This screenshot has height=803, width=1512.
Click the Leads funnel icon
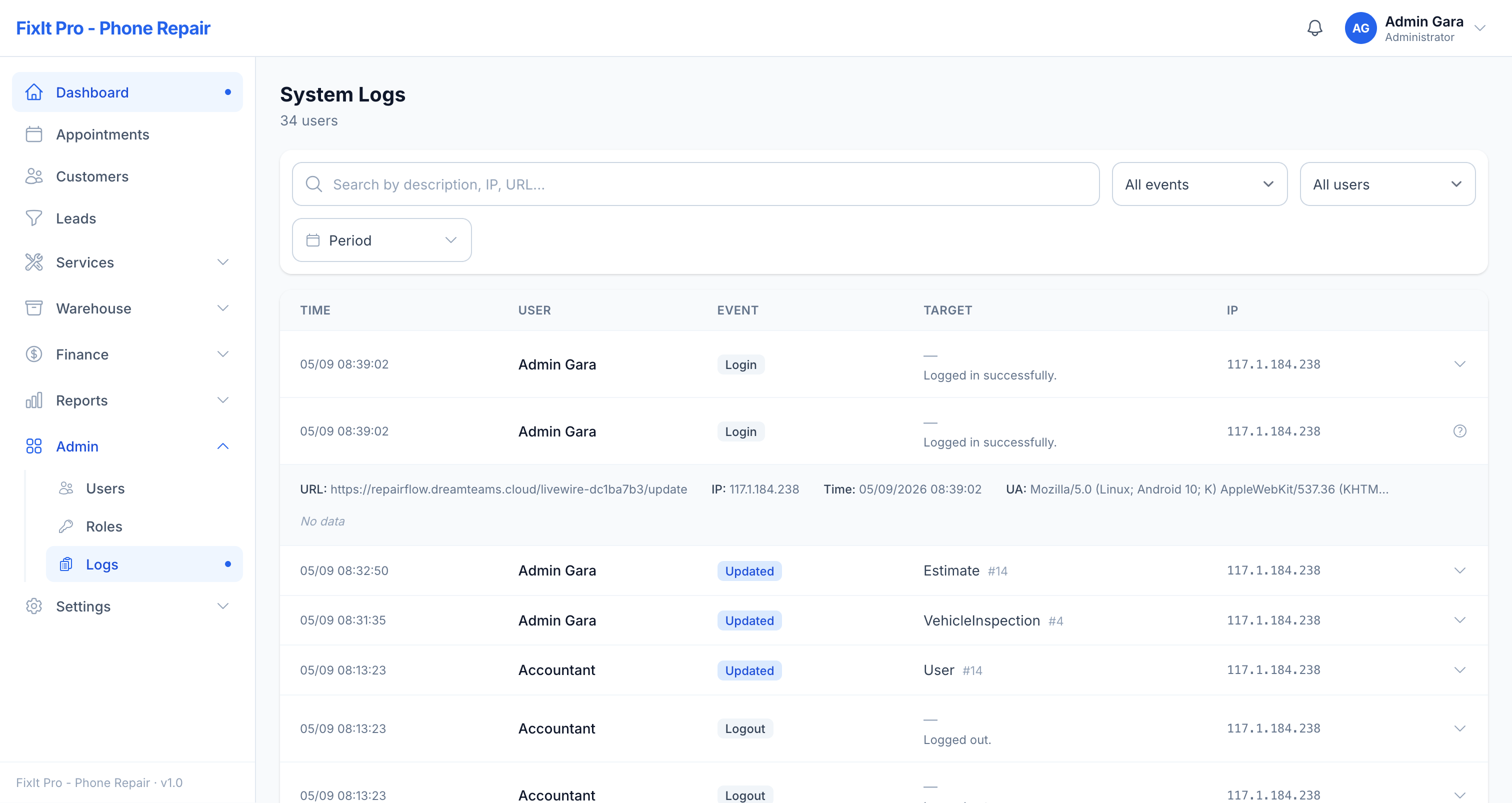pos(34,218)
